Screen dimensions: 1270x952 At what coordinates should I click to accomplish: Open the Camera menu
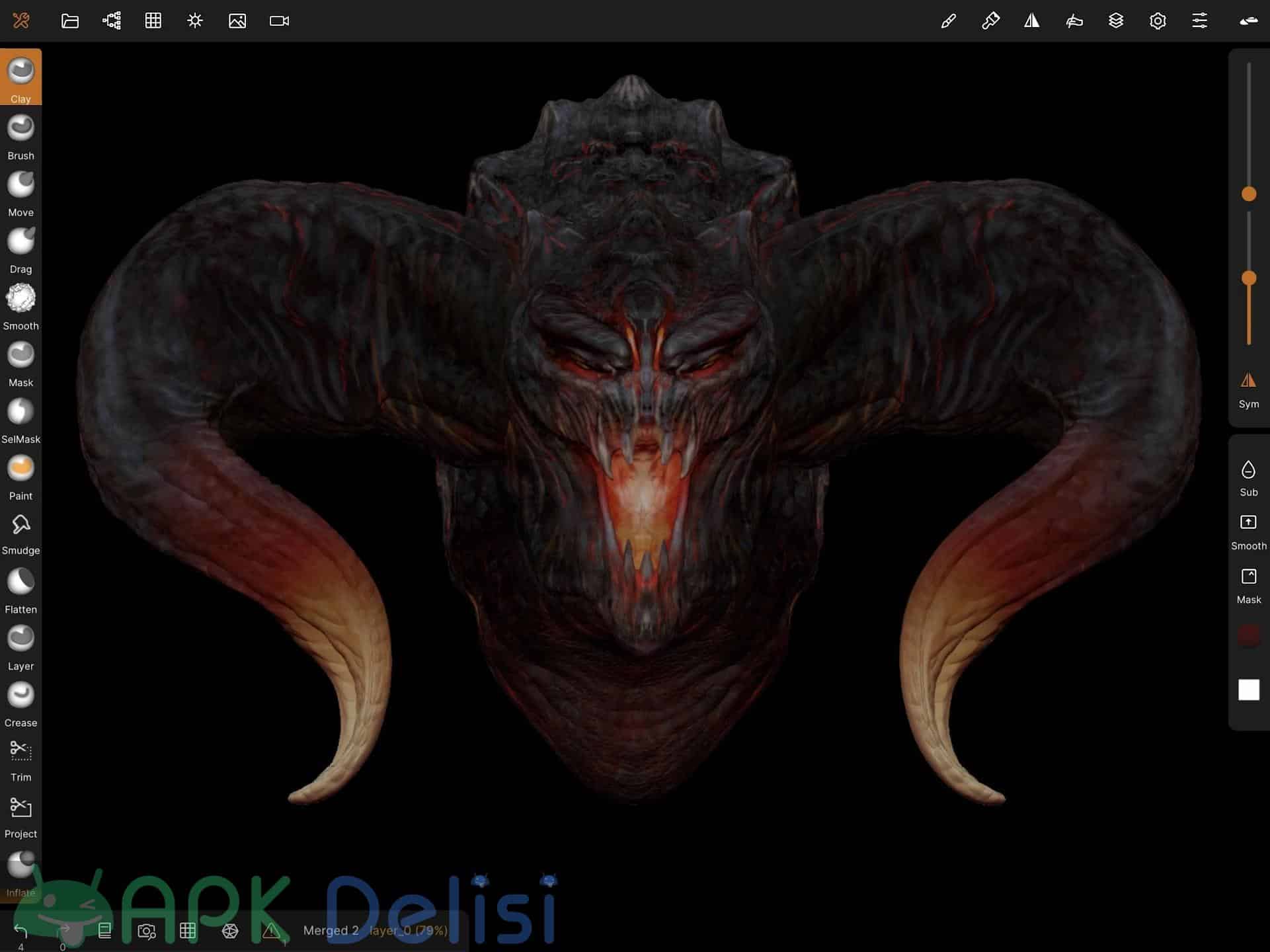[x=280, y=21]
